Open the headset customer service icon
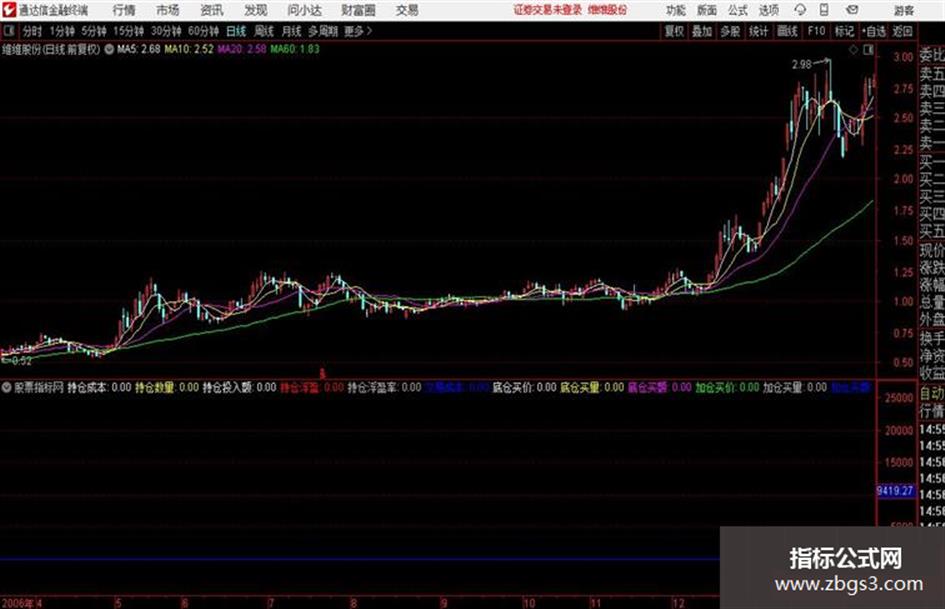 (x=800, y=10)
